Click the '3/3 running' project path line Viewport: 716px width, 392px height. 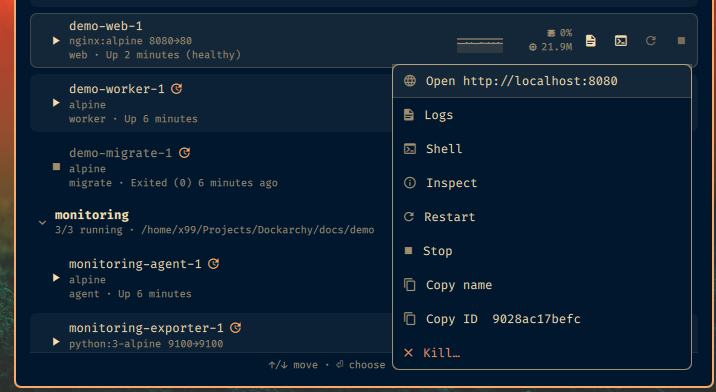click(215, 230)
